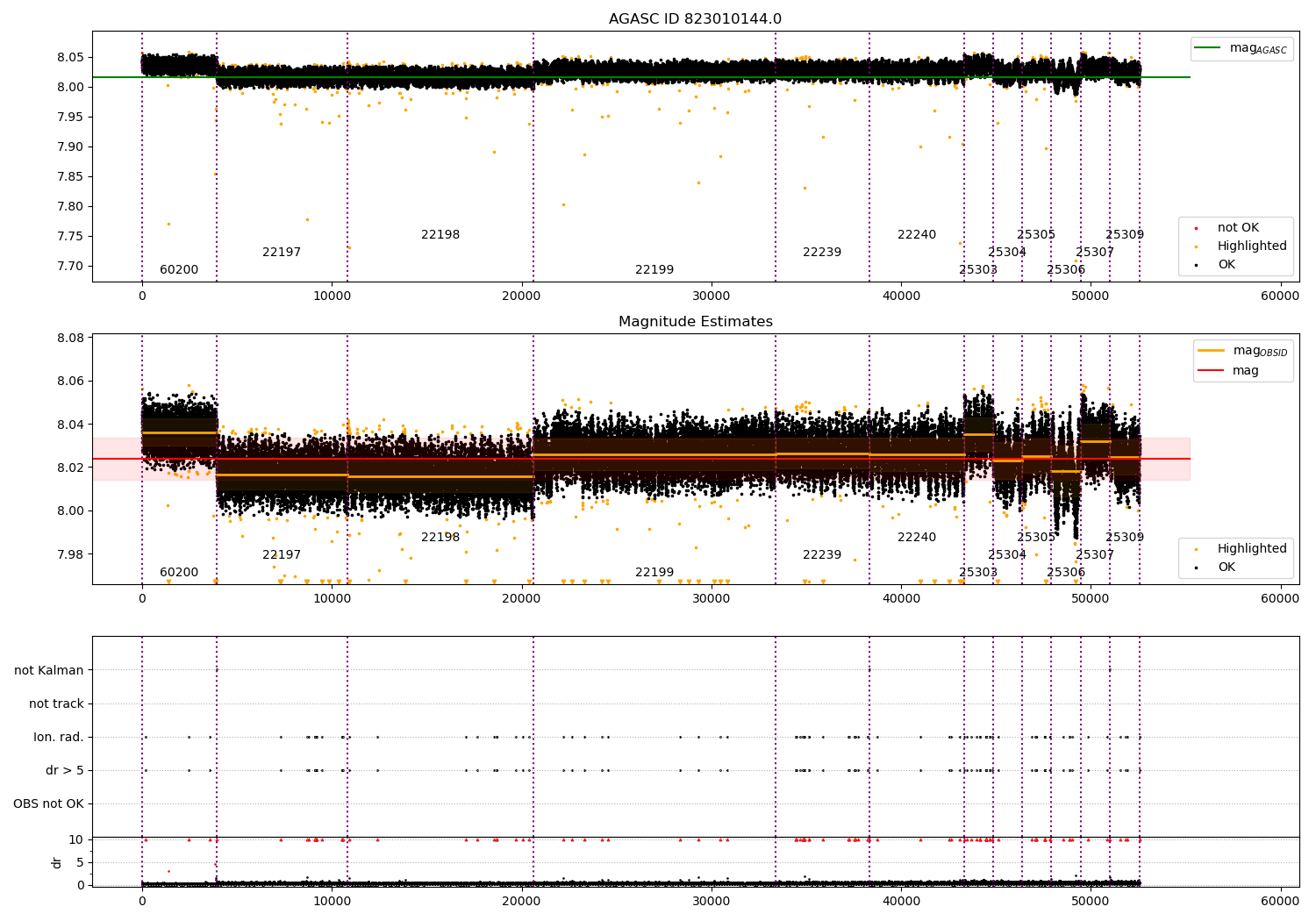Click the 7.70 y-axis tick label
Image resolution: width=1316 pixels, height=921 pixels.
point(71,267)
